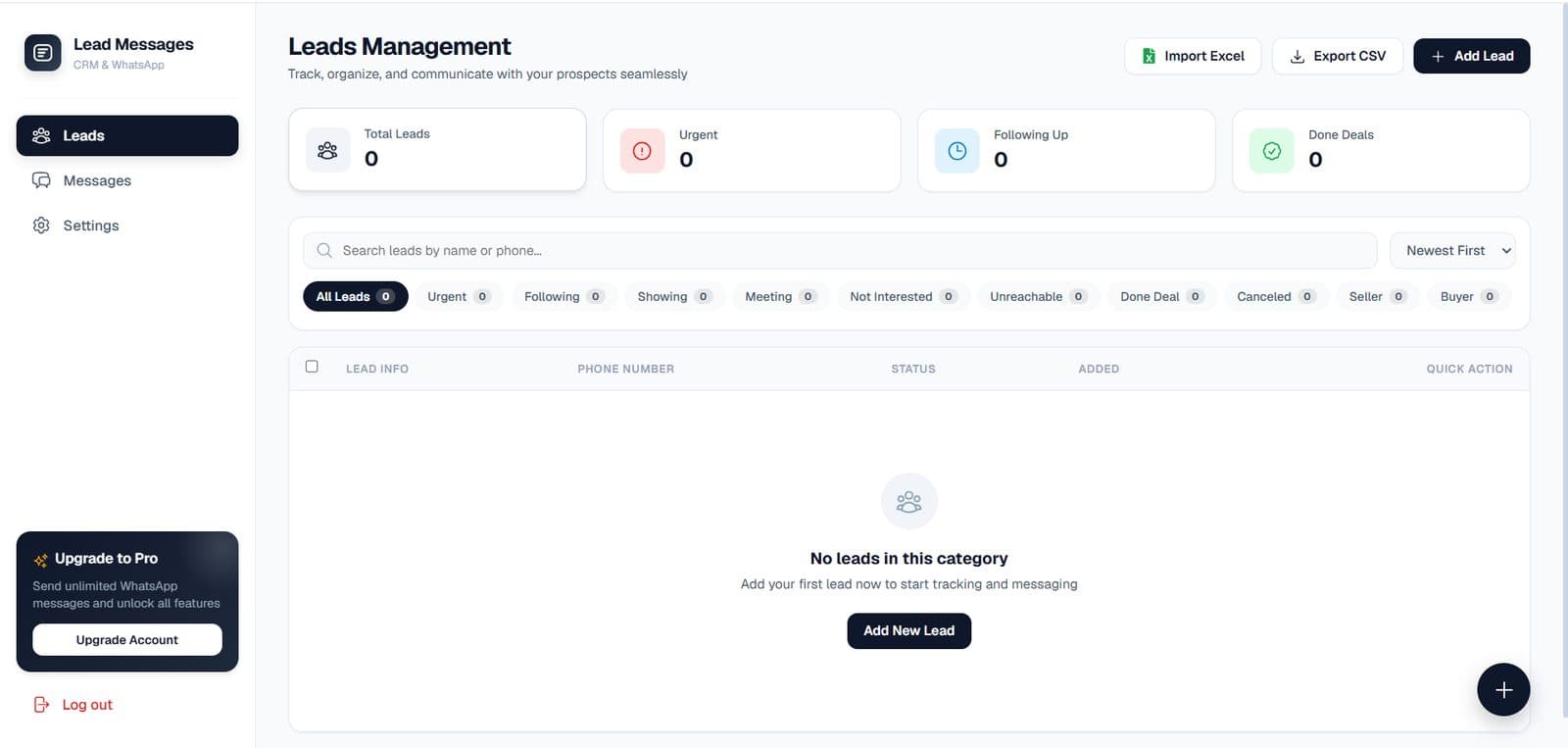Toggle the select-all leads checkbox
1568x748 pixels.
click(312, 367)
